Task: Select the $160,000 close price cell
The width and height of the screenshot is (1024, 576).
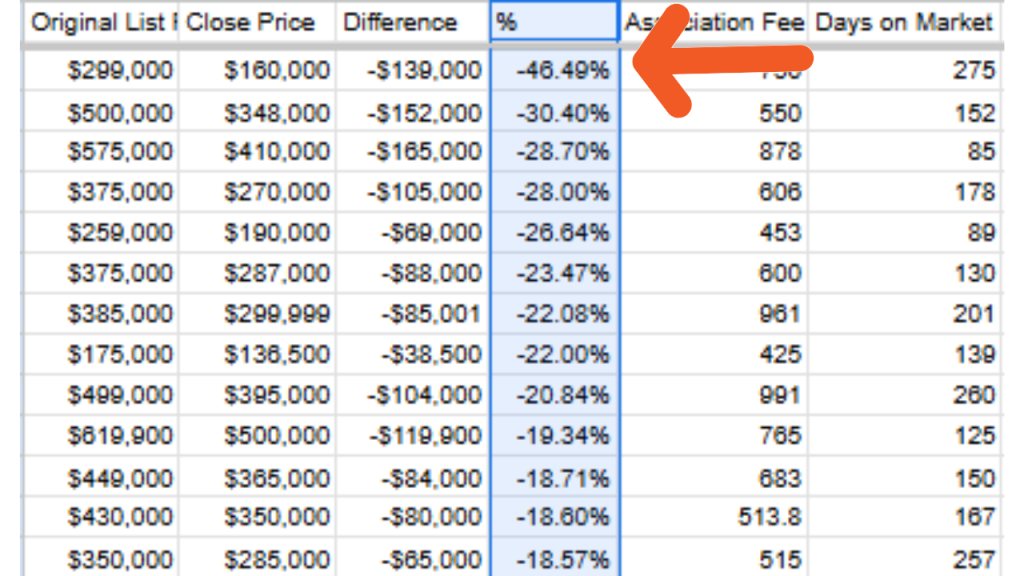Action: pos(280,70)
